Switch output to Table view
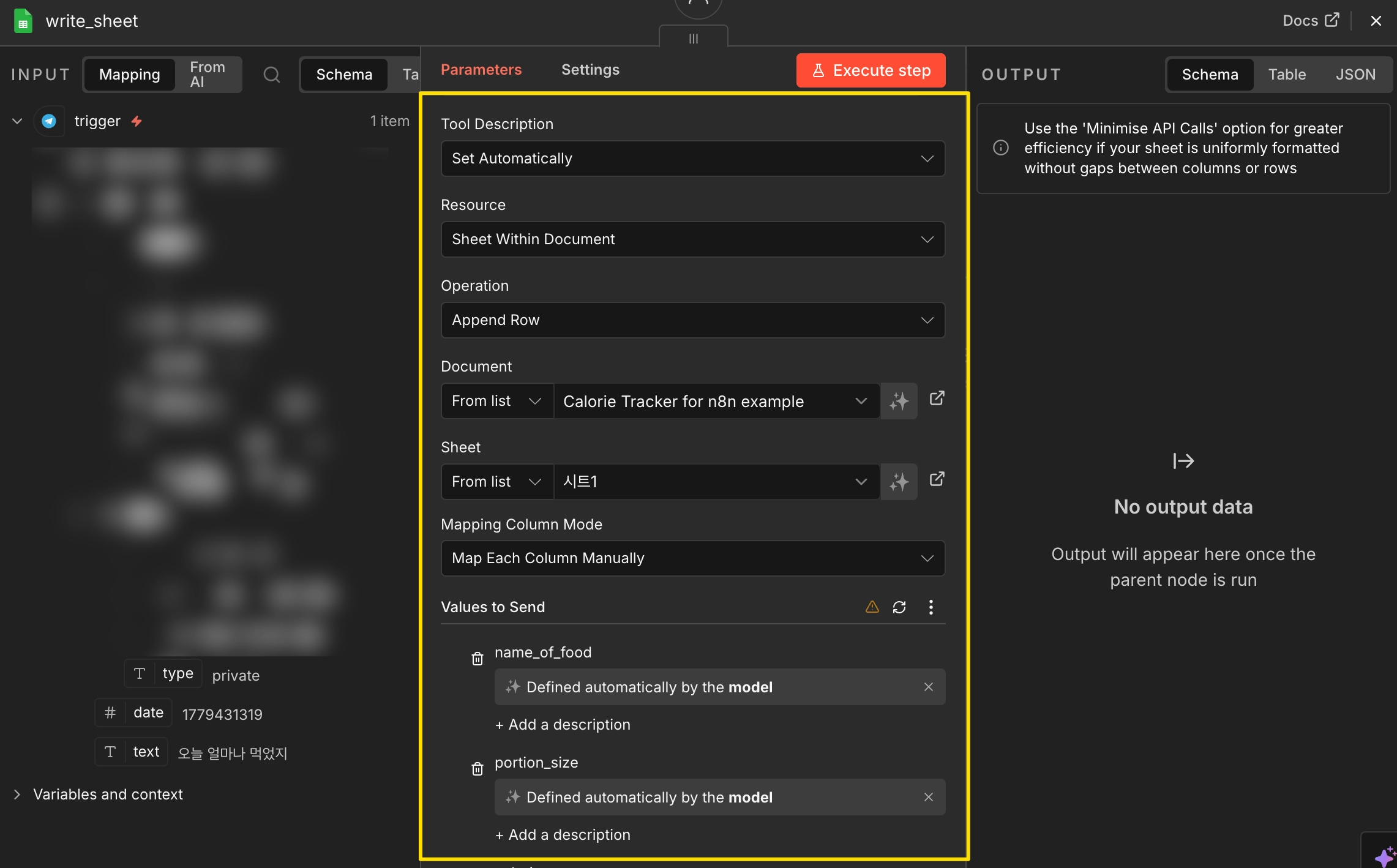This screenshot has width=1397, height=868. [1287, 75]
